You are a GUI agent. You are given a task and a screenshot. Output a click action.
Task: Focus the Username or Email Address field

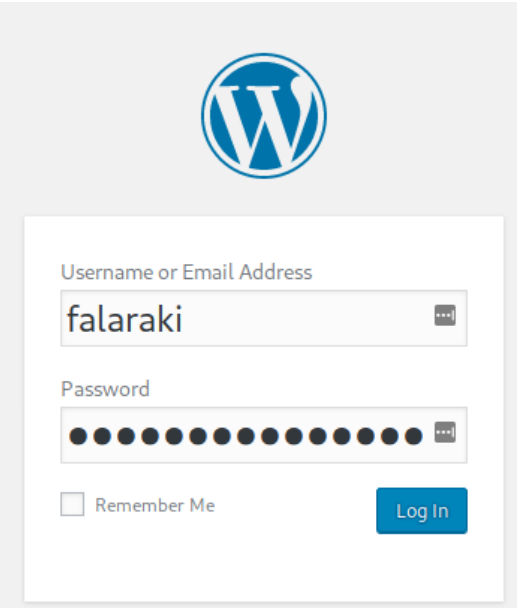(264, 318)
